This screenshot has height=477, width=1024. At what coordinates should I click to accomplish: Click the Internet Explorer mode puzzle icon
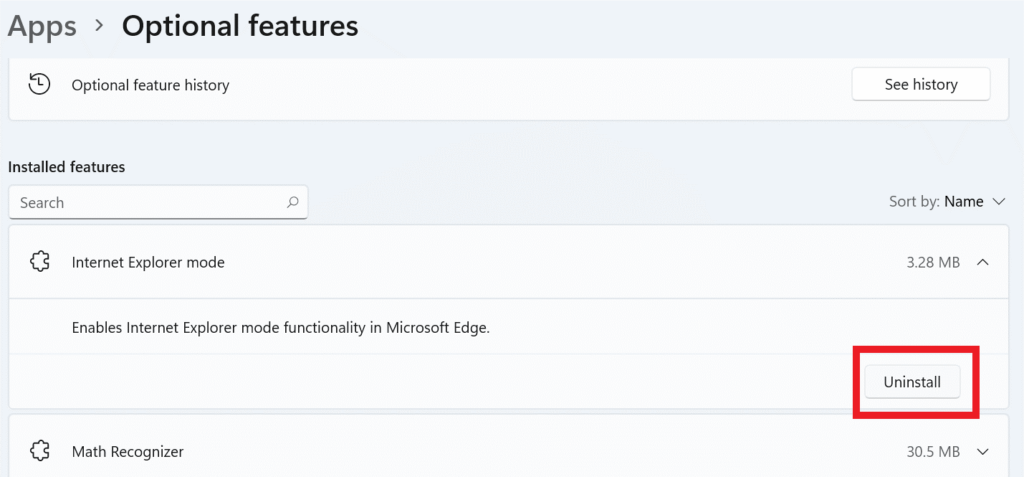(39, 262)
